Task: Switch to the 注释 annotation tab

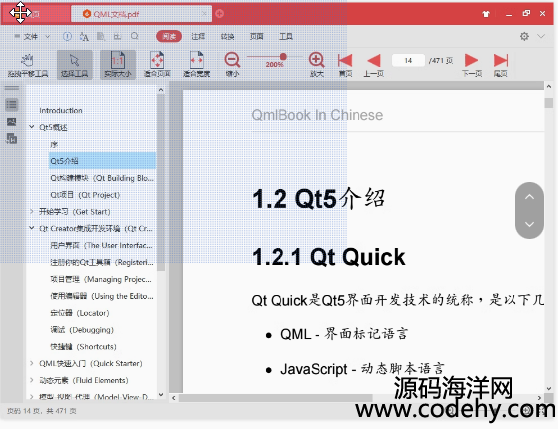Action: point(198,36)
